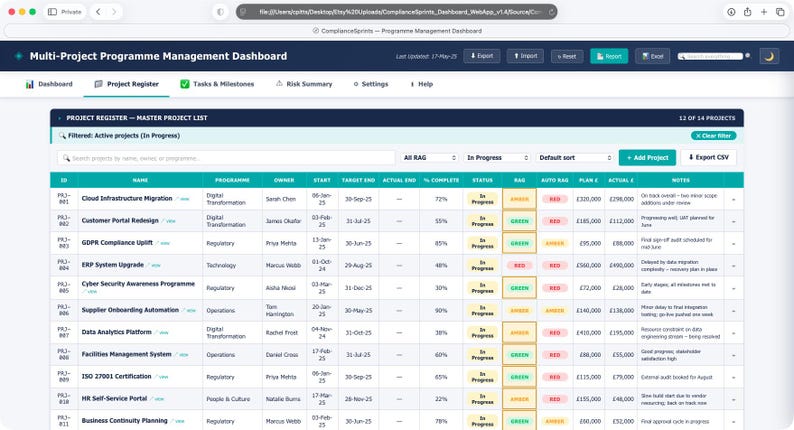Show Safari tab overview
Image resolution: width=794 pixels, height=430 pixels.
click(x=780, y=12)
